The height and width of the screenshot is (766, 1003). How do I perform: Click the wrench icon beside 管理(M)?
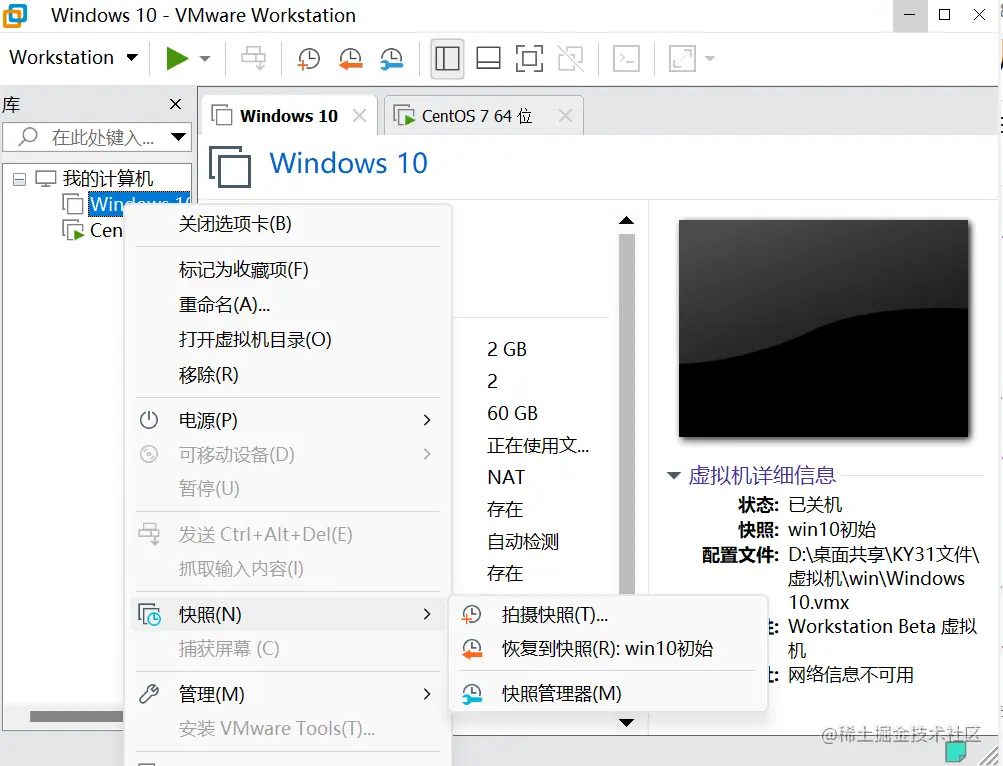click(x=149, y=694)
